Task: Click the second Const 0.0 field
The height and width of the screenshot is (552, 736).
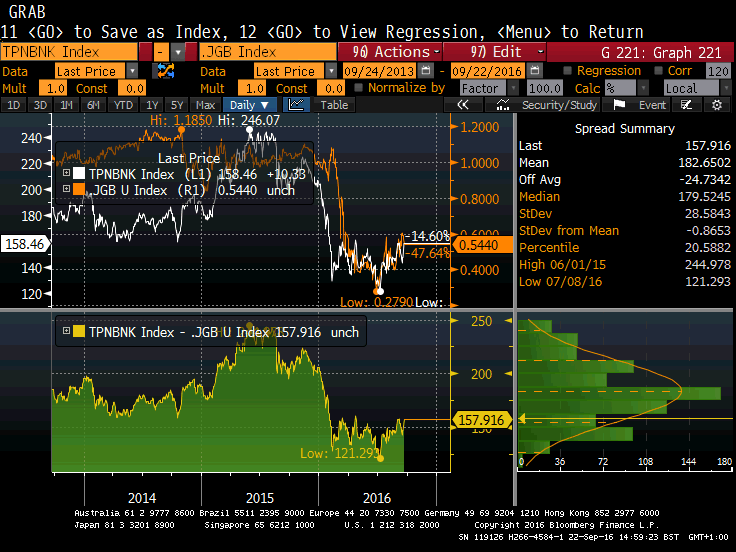Action: (x=331, y=88)
